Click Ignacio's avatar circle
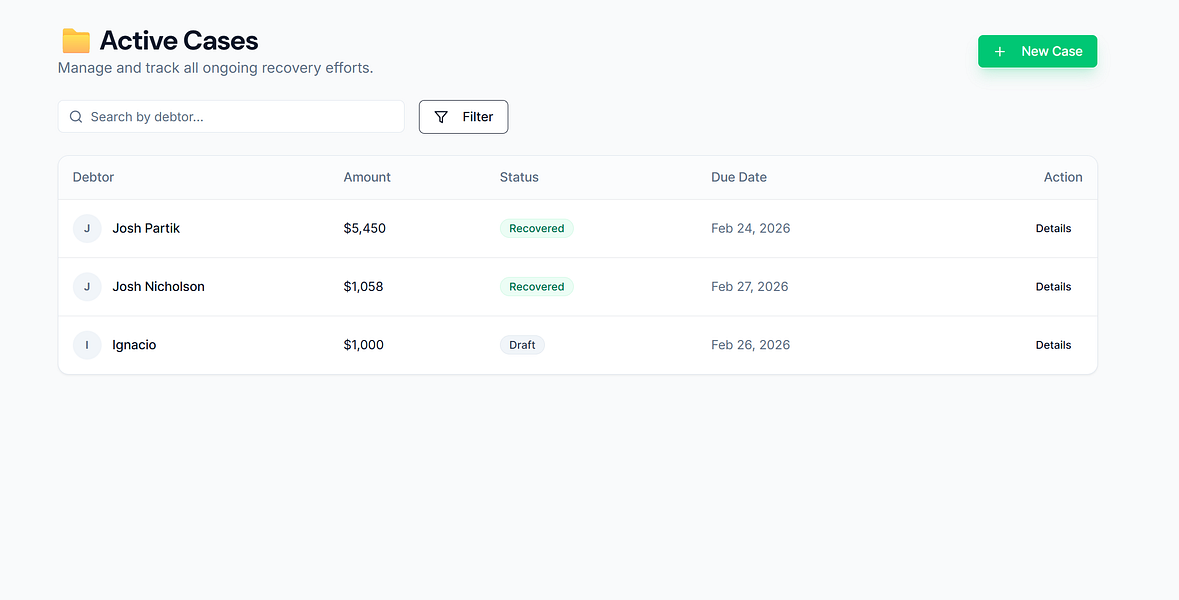This screenshot has height=600, width=1179. [87, 345]
